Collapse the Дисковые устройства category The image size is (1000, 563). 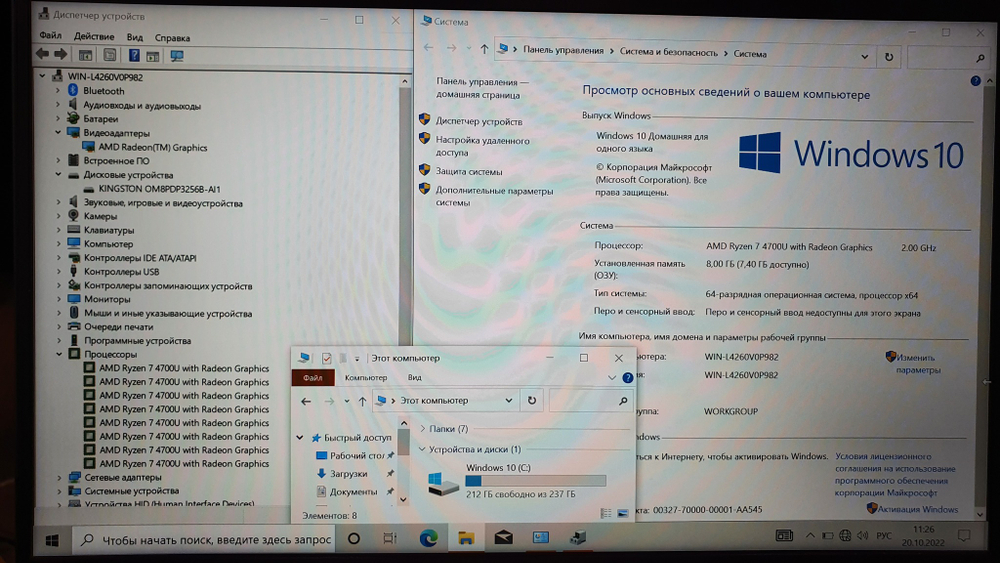pos(57,174)
